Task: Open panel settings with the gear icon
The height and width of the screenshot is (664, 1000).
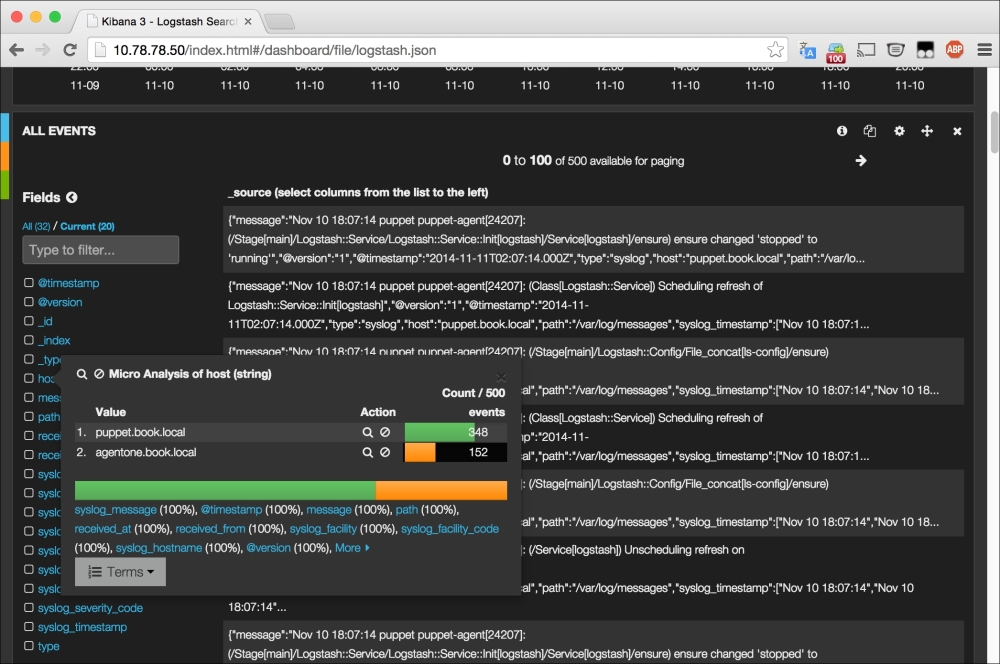Action: point(899,131)
